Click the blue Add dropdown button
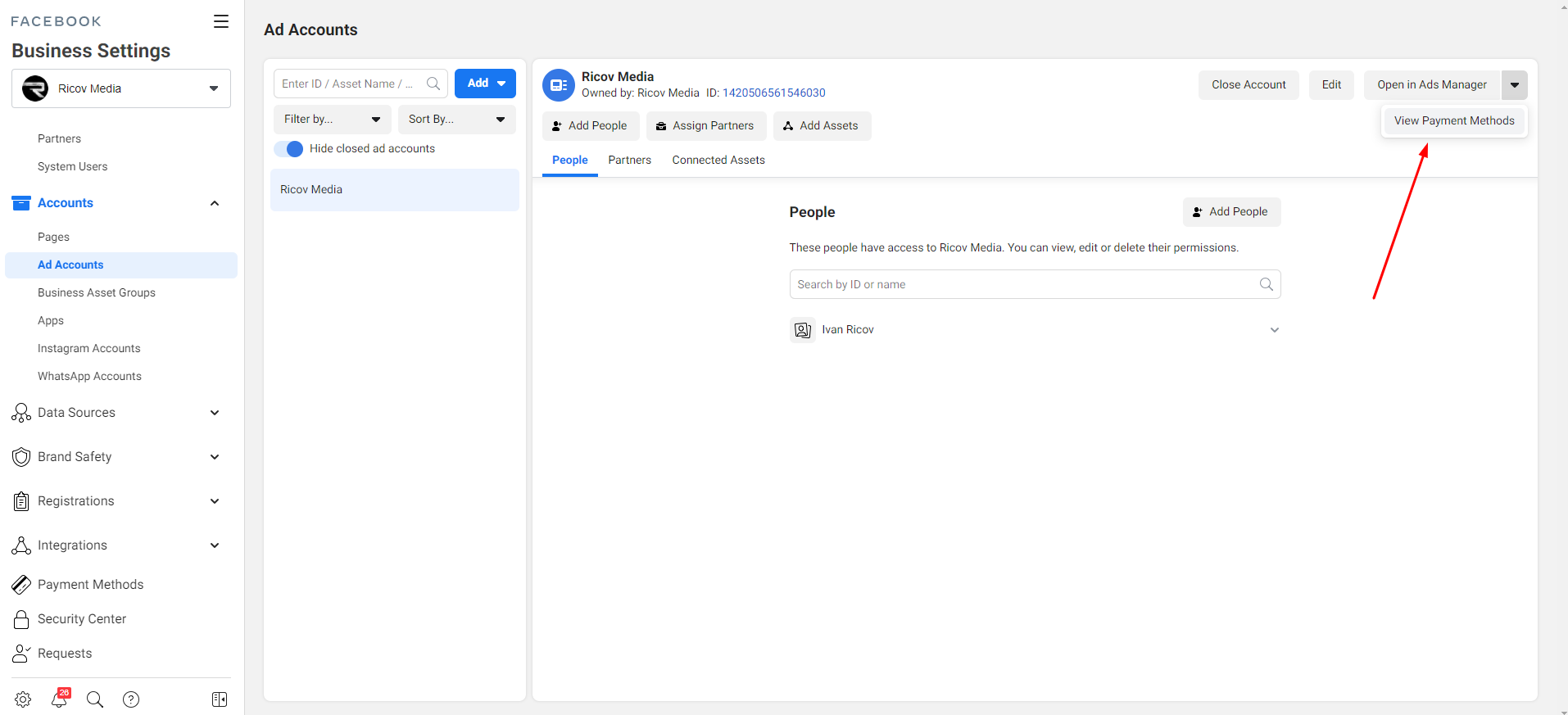 click(x=485, y=84)
